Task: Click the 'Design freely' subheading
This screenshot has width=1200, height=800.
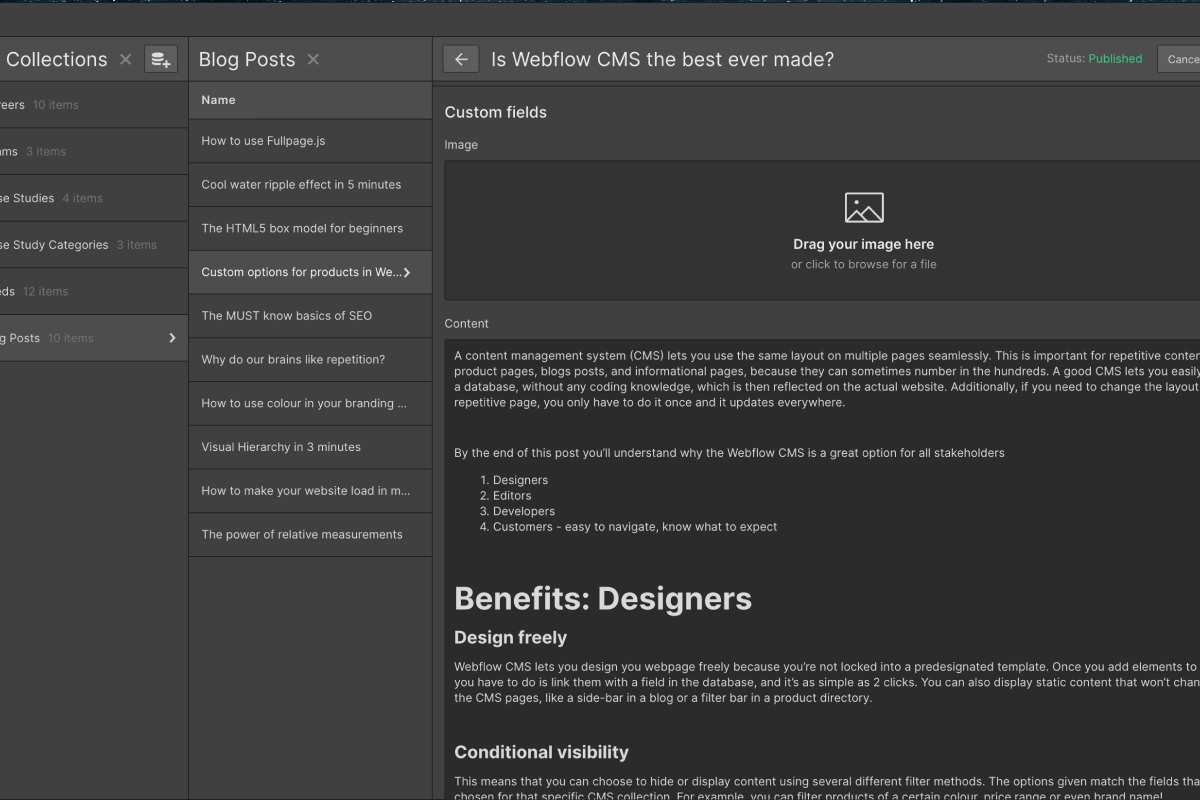Action: [510, 638]
